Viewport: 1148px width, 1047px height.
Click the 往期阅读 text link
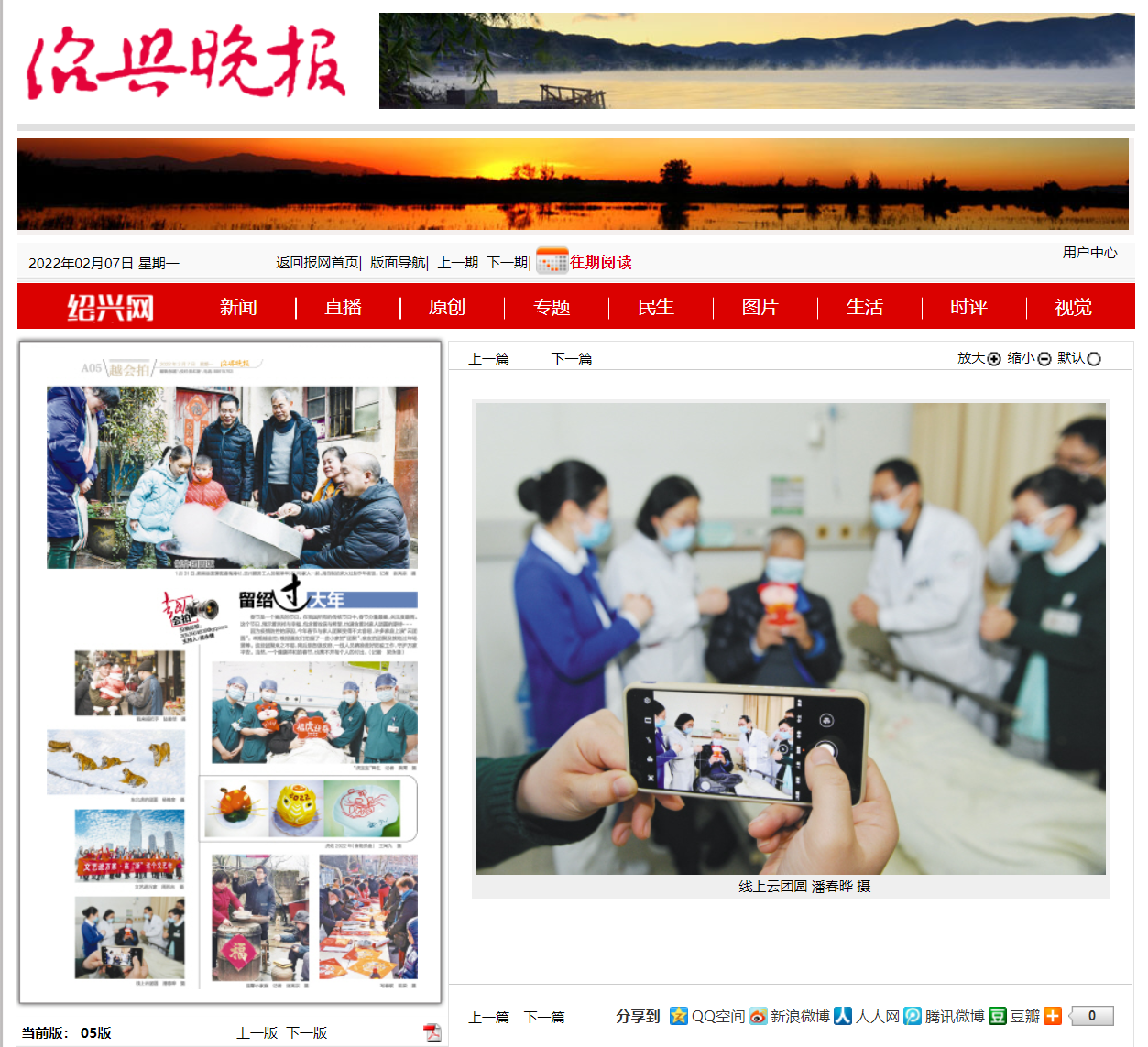pos(601,262)
